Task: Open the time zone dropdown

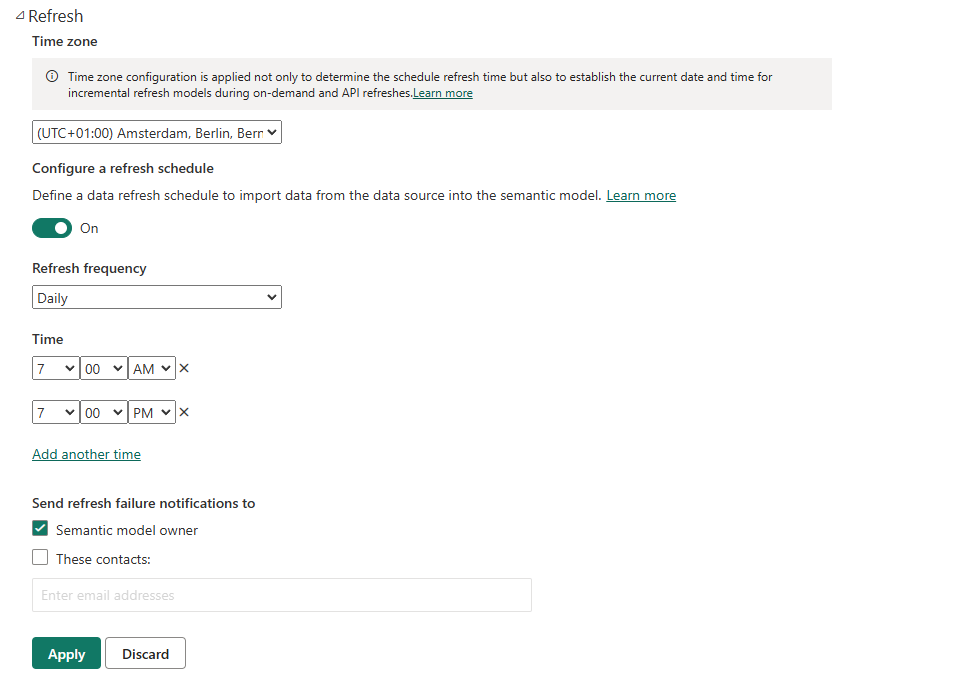Action: 157,132
